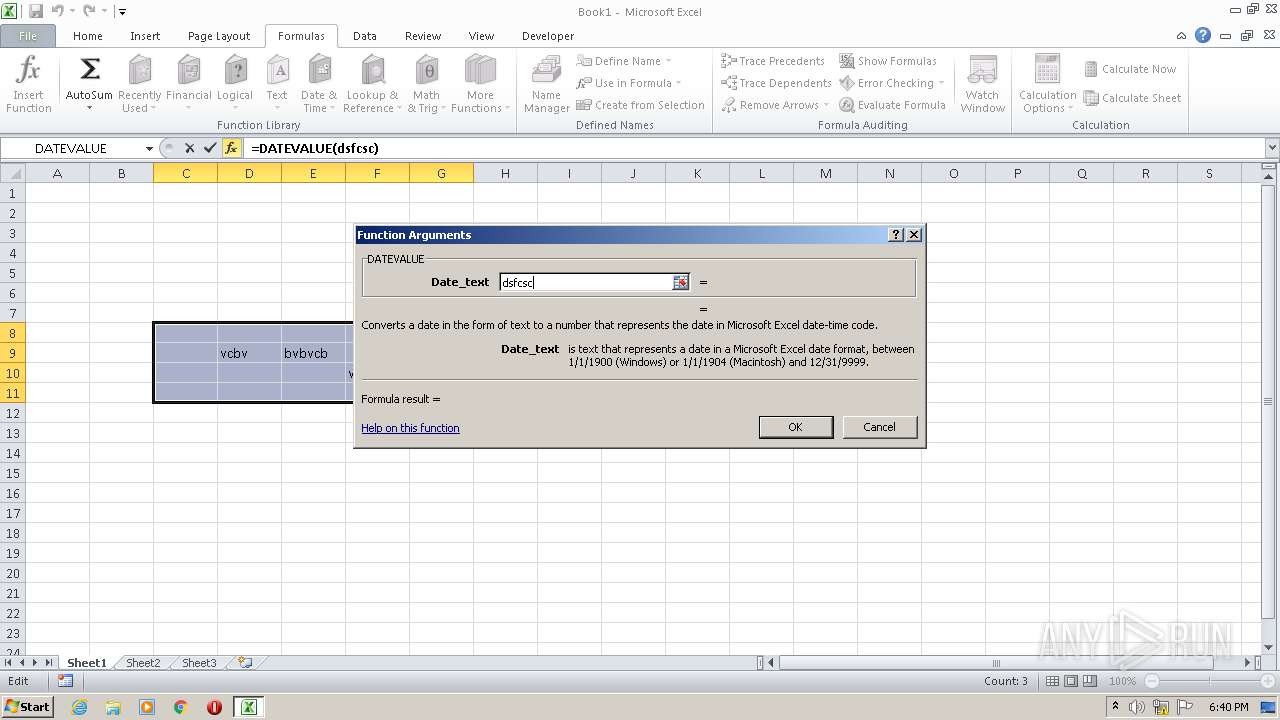
Task: Cancel the formula bar entry
Action: click(189, 148)
